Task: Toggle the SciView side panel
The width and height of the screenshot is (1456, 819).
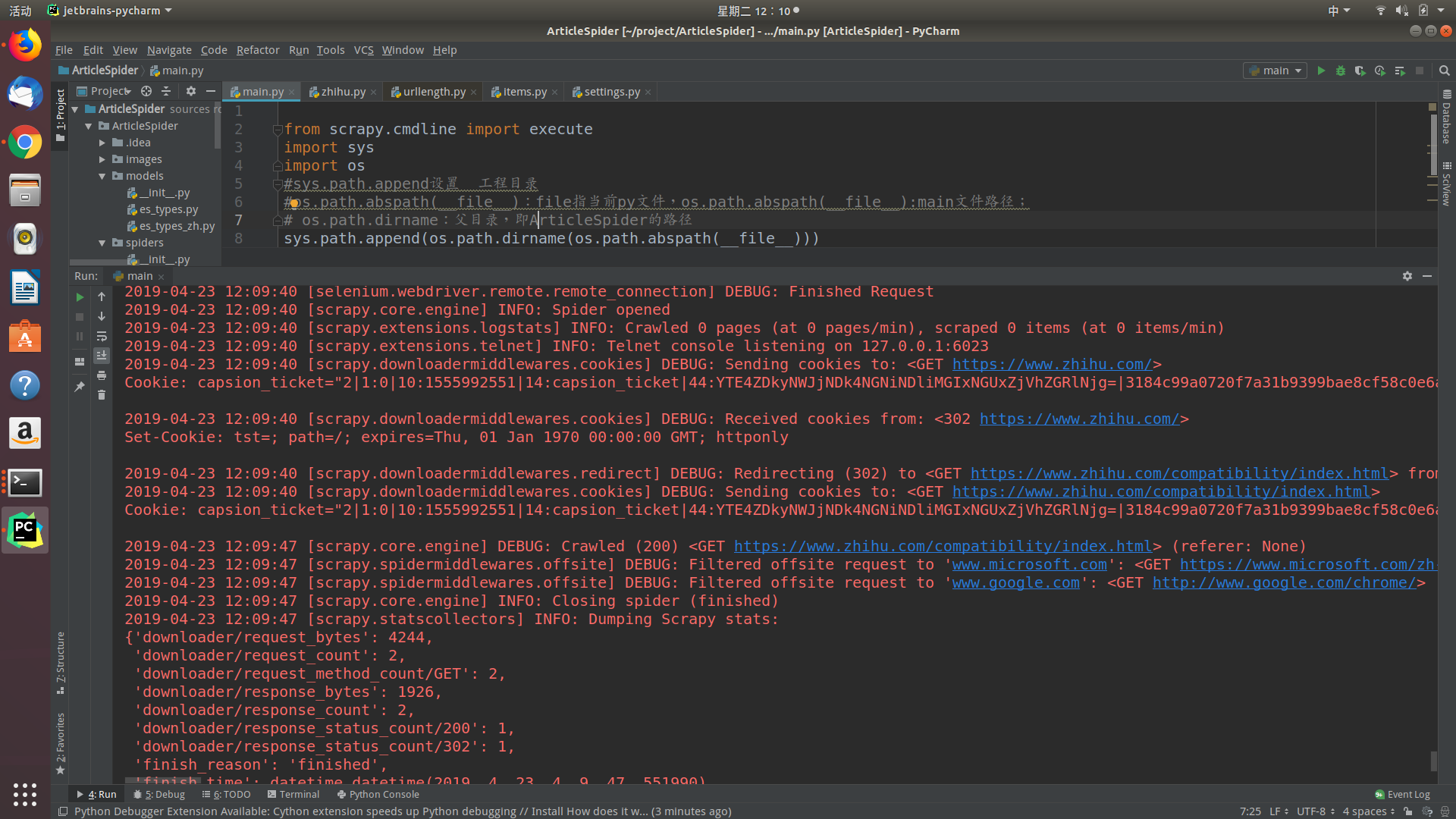Action: (1446, 184)
